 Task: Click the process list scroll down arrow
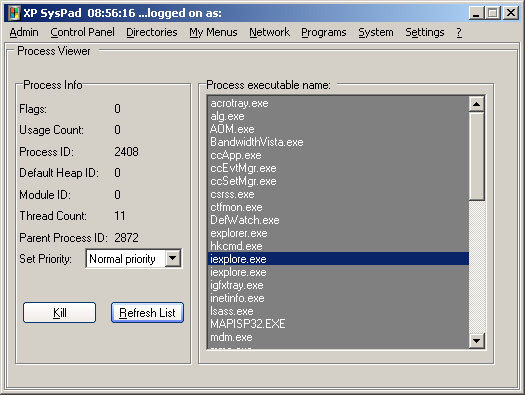coord(476,341)
